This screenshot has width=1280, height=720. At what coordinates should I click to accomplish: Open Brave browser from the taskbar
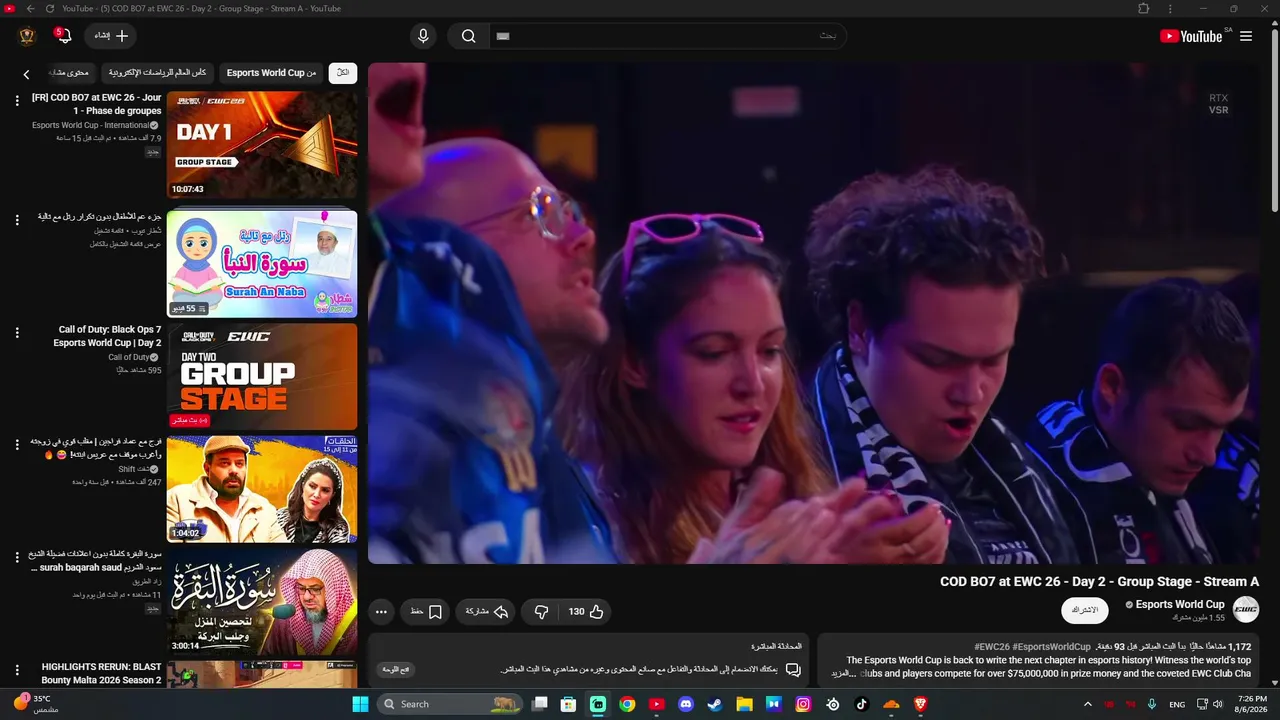[x=920, y=704]
